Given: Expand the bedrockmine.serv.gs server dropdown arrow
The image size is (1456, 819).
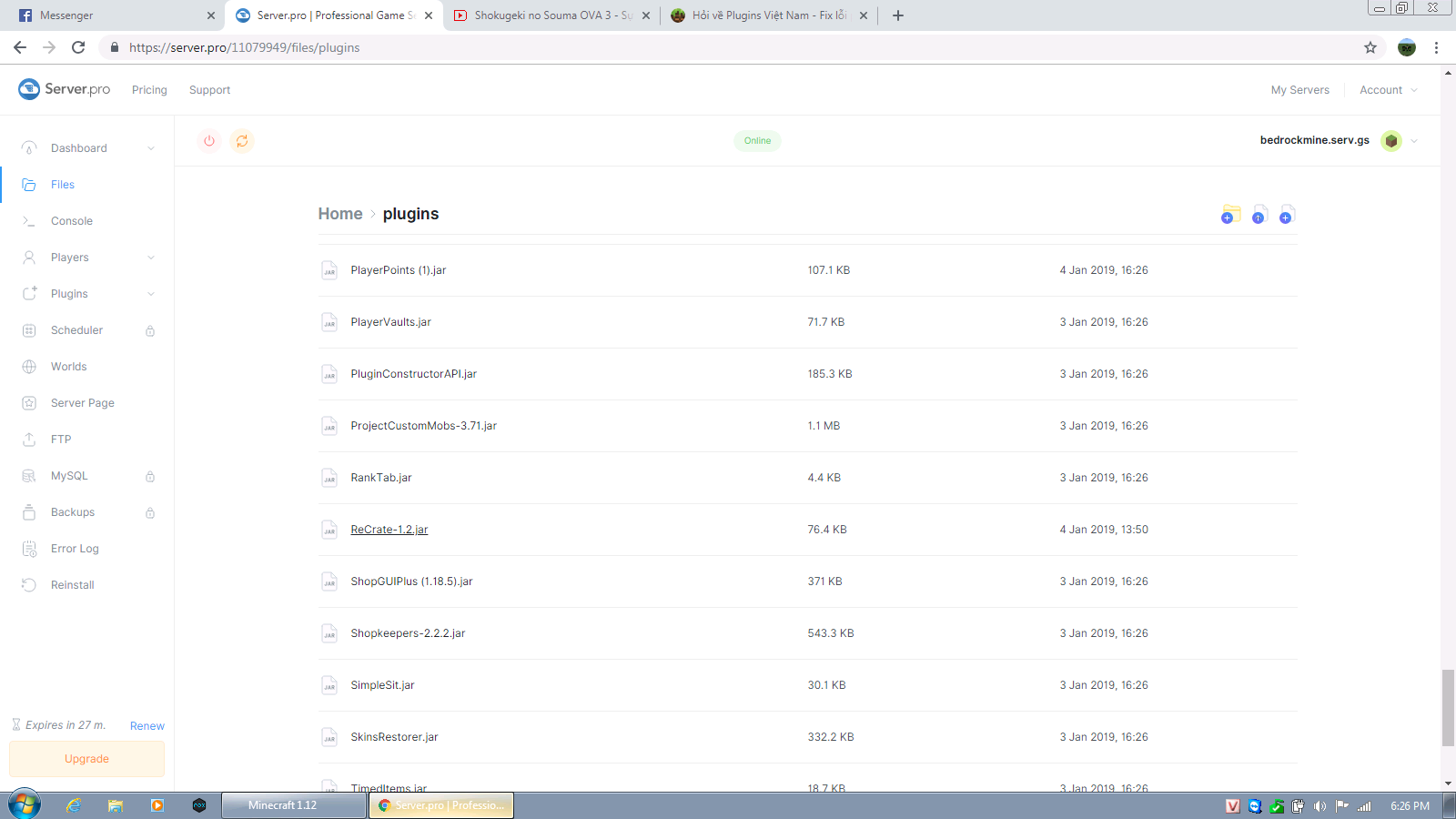Looking at the screenshot, I should (x=1414, y=141).
